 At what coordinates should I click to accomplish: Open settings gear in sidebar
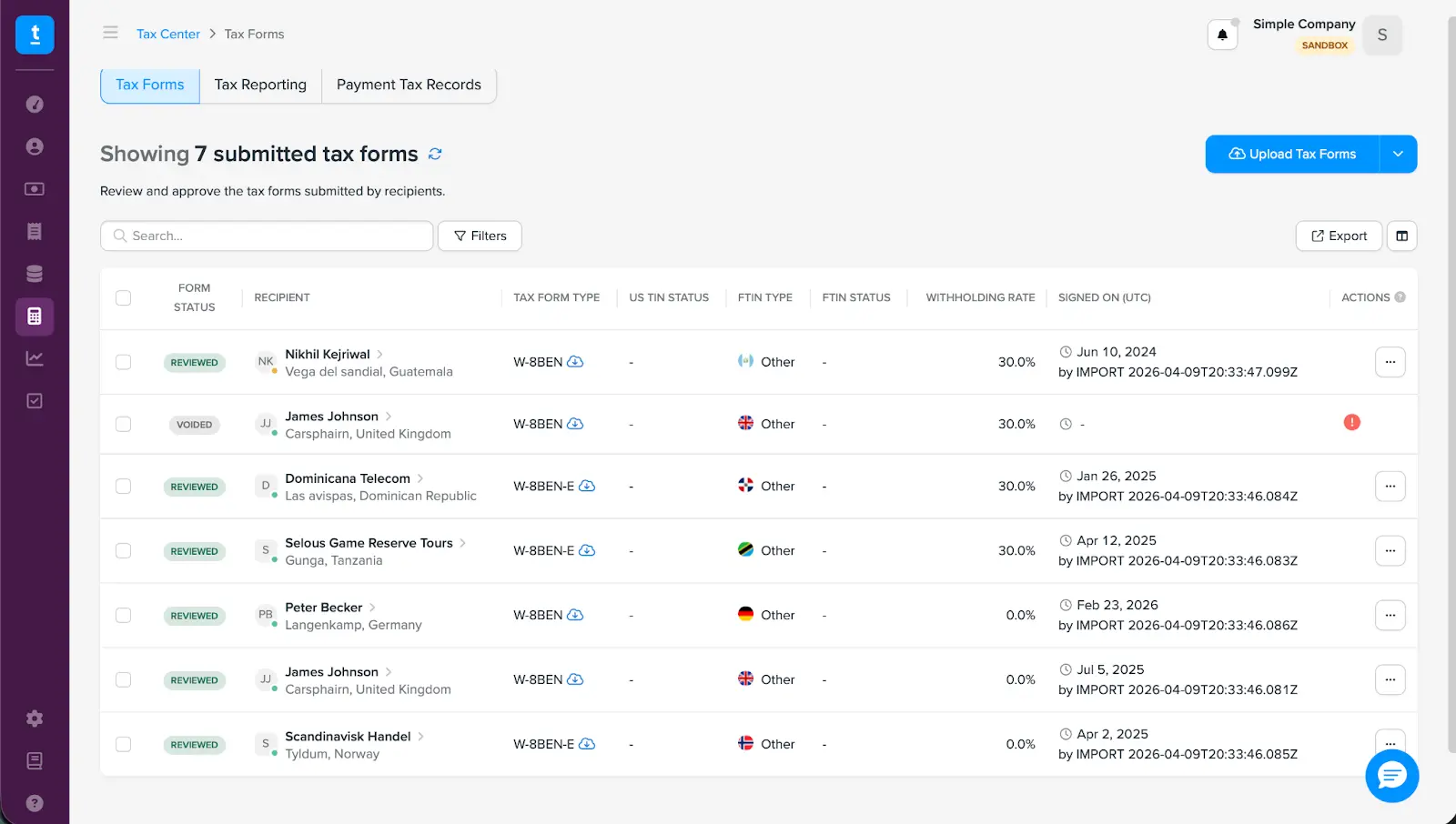click(35, 718)
